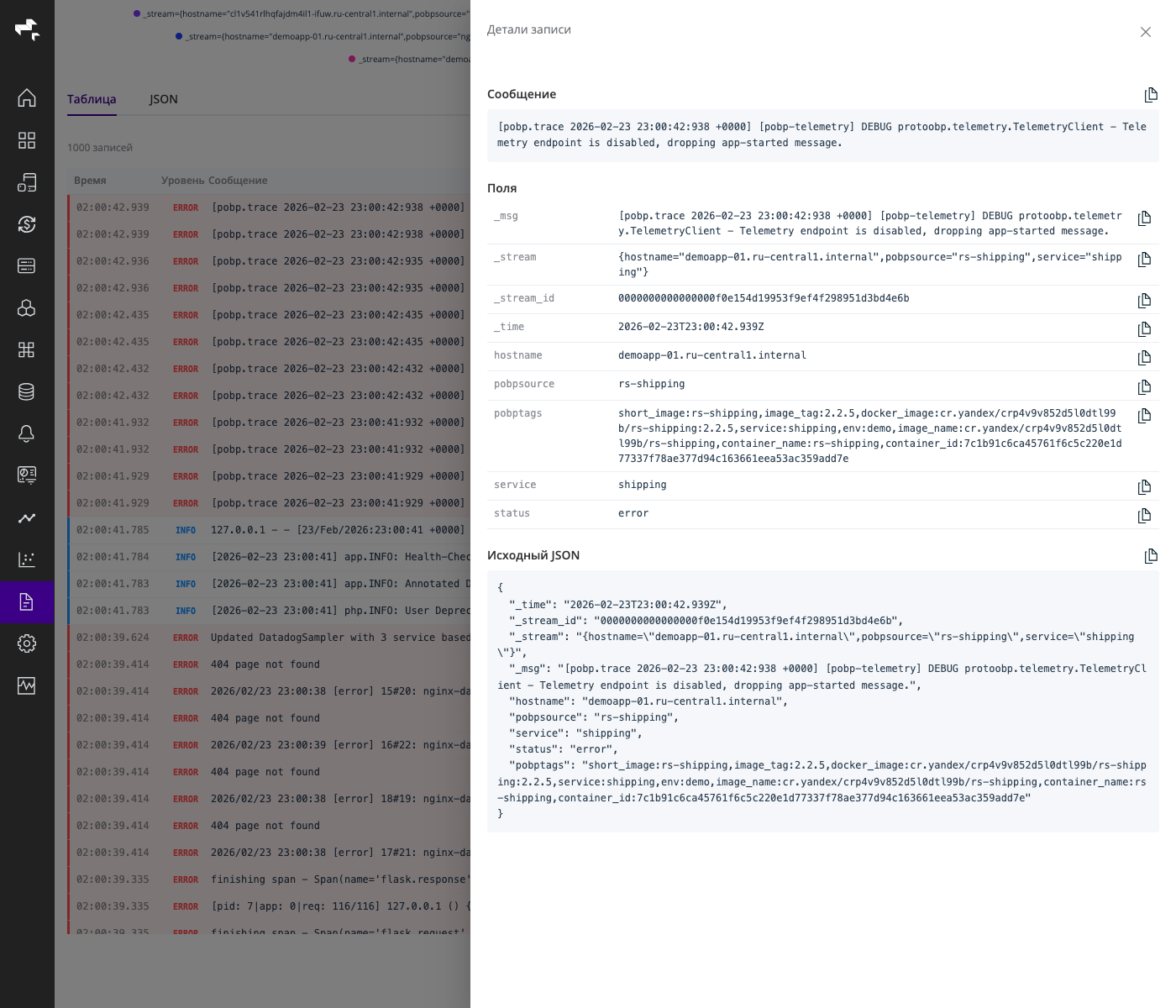
Task: Close the Детали записи panel
Action: coord(1145,32)
